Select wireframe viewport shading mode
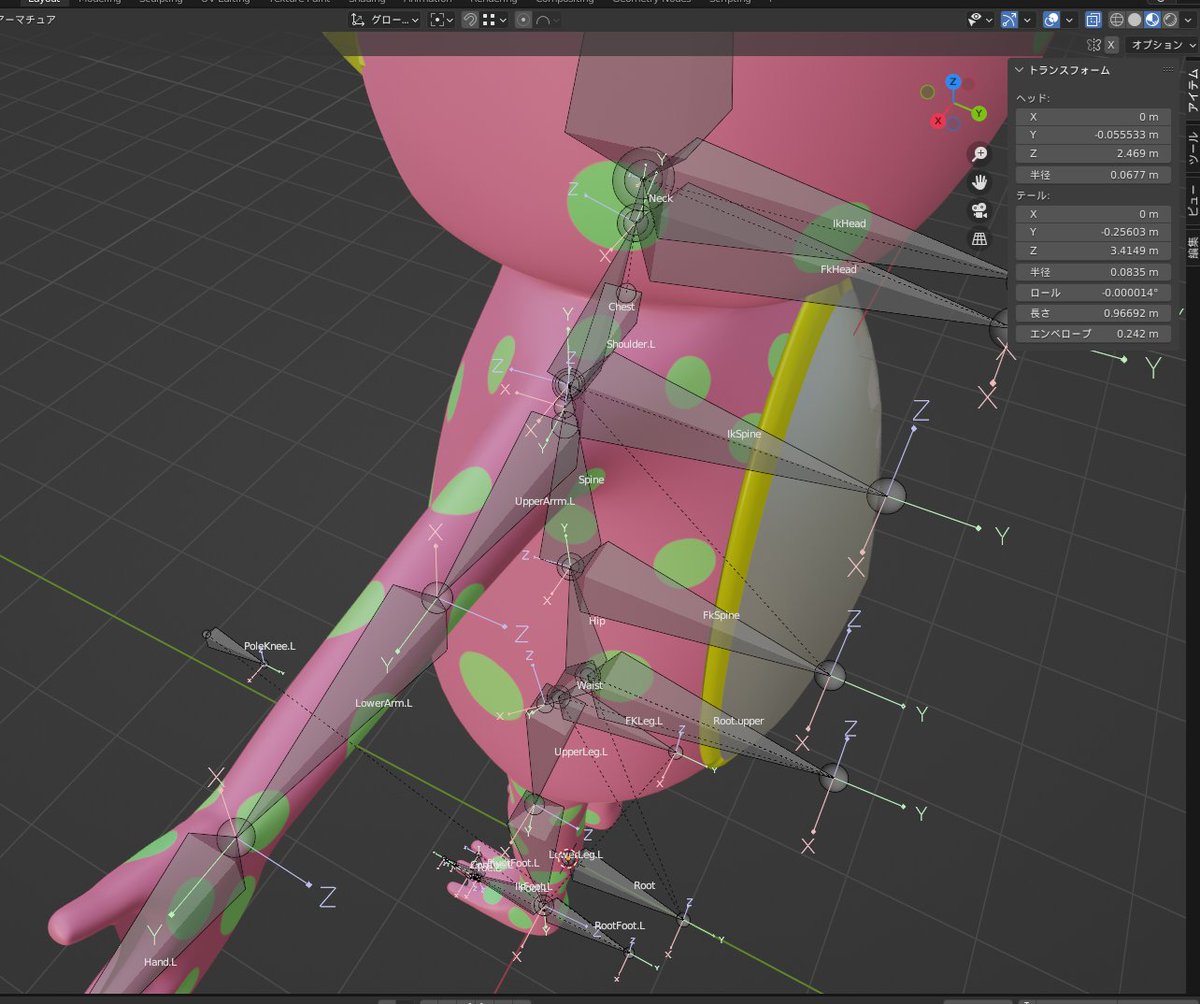This screenshot has height=1004, width=1200. coord(1118,20)
